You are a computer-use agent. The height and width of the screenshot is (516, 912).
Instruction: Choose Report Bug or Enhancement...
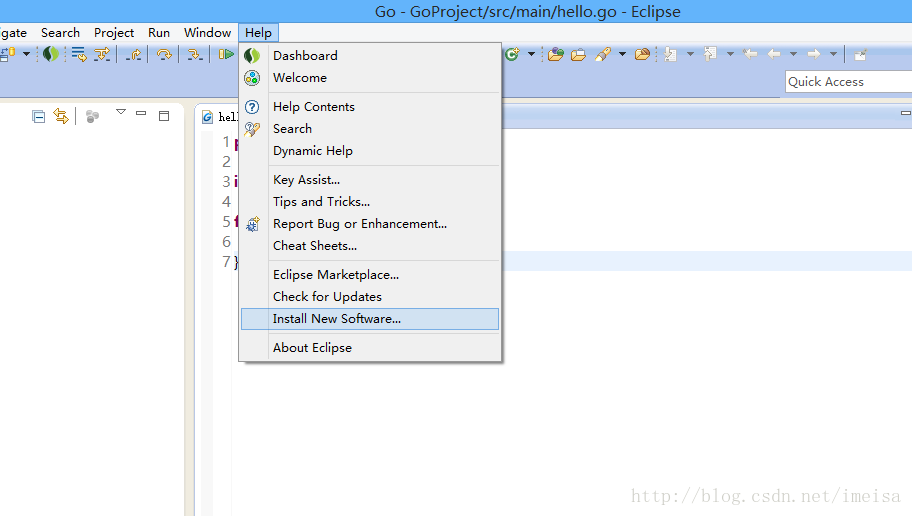[370, 225]
